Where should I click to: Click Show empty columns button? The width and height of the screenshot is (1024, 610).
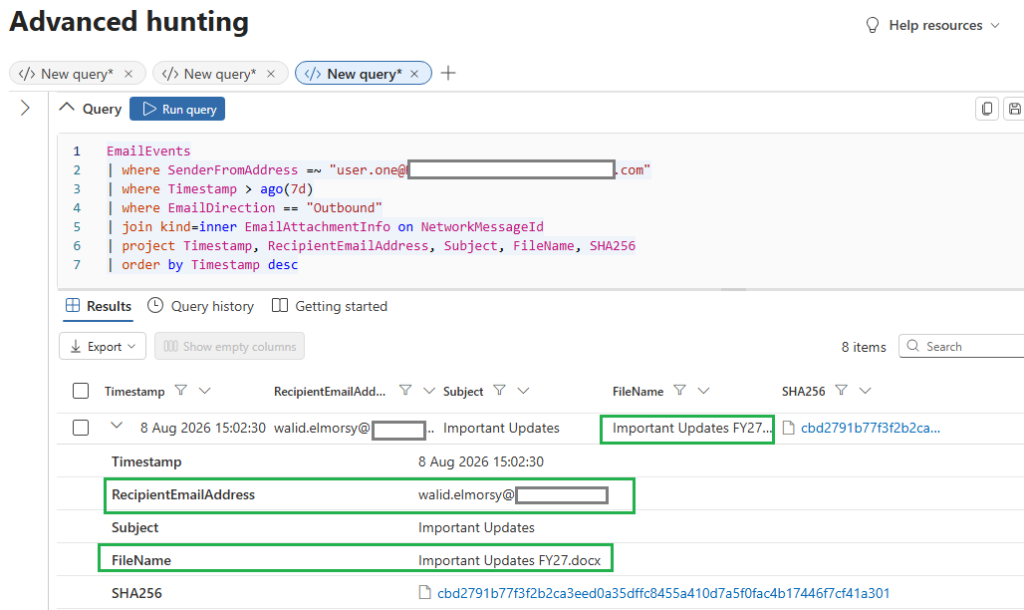[x=229, y=346]
